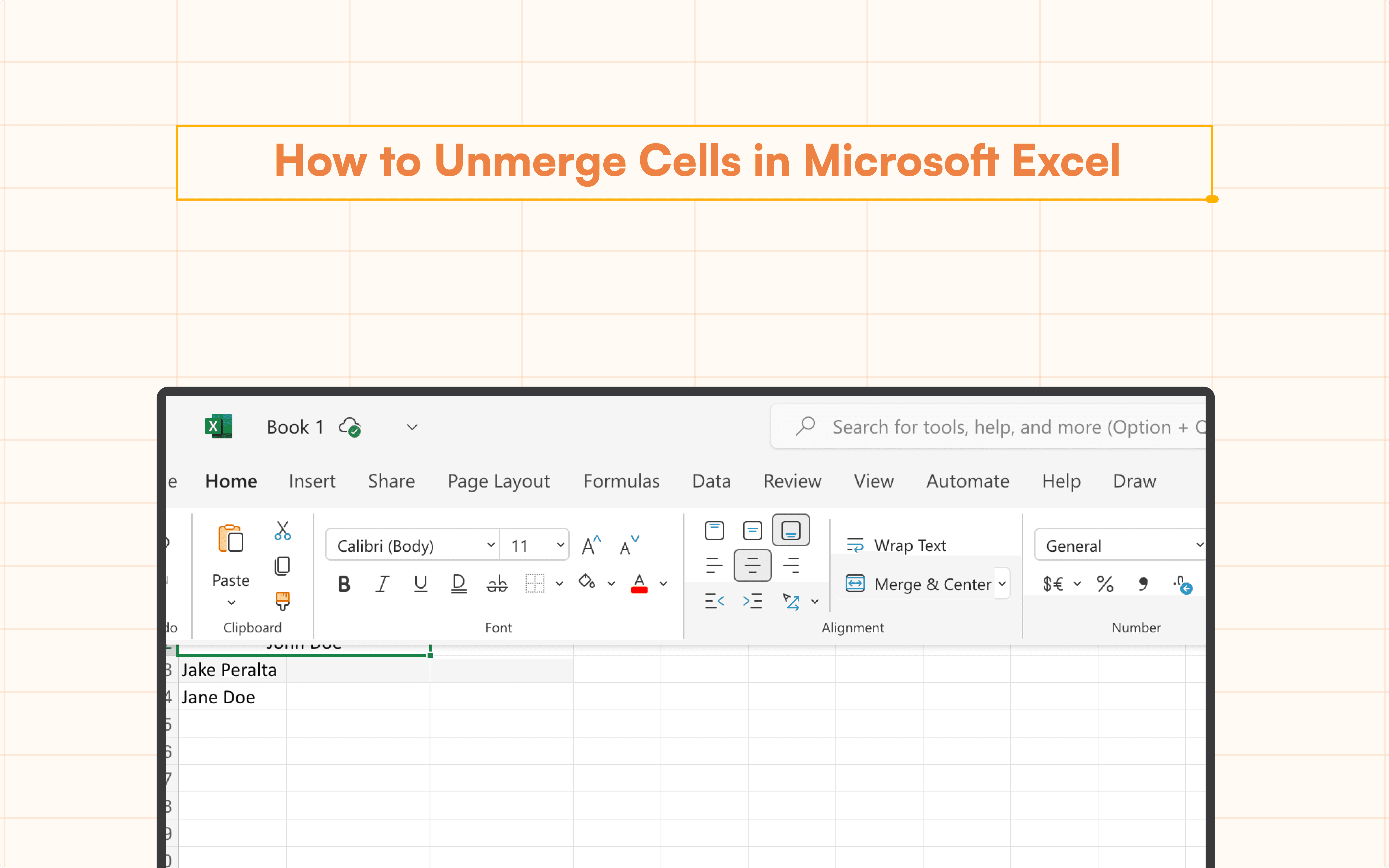Expand the font color dropdown arrow
The height and width of the screenshot is (868, 1389).
point(664,584)
